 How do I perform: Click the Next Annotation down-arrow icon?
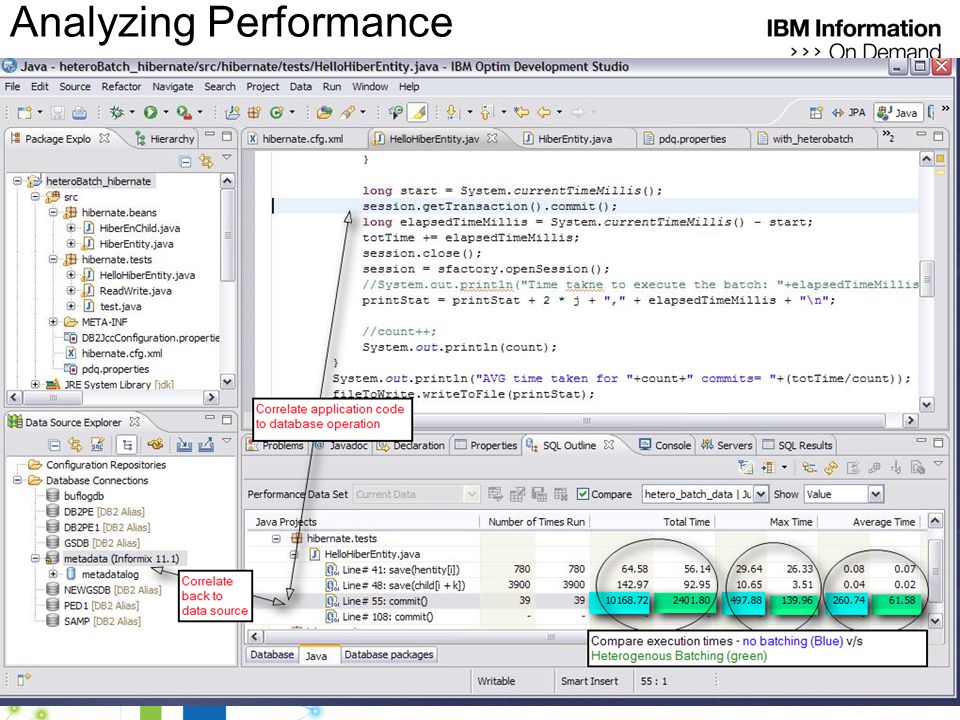[x=452, y=112]
